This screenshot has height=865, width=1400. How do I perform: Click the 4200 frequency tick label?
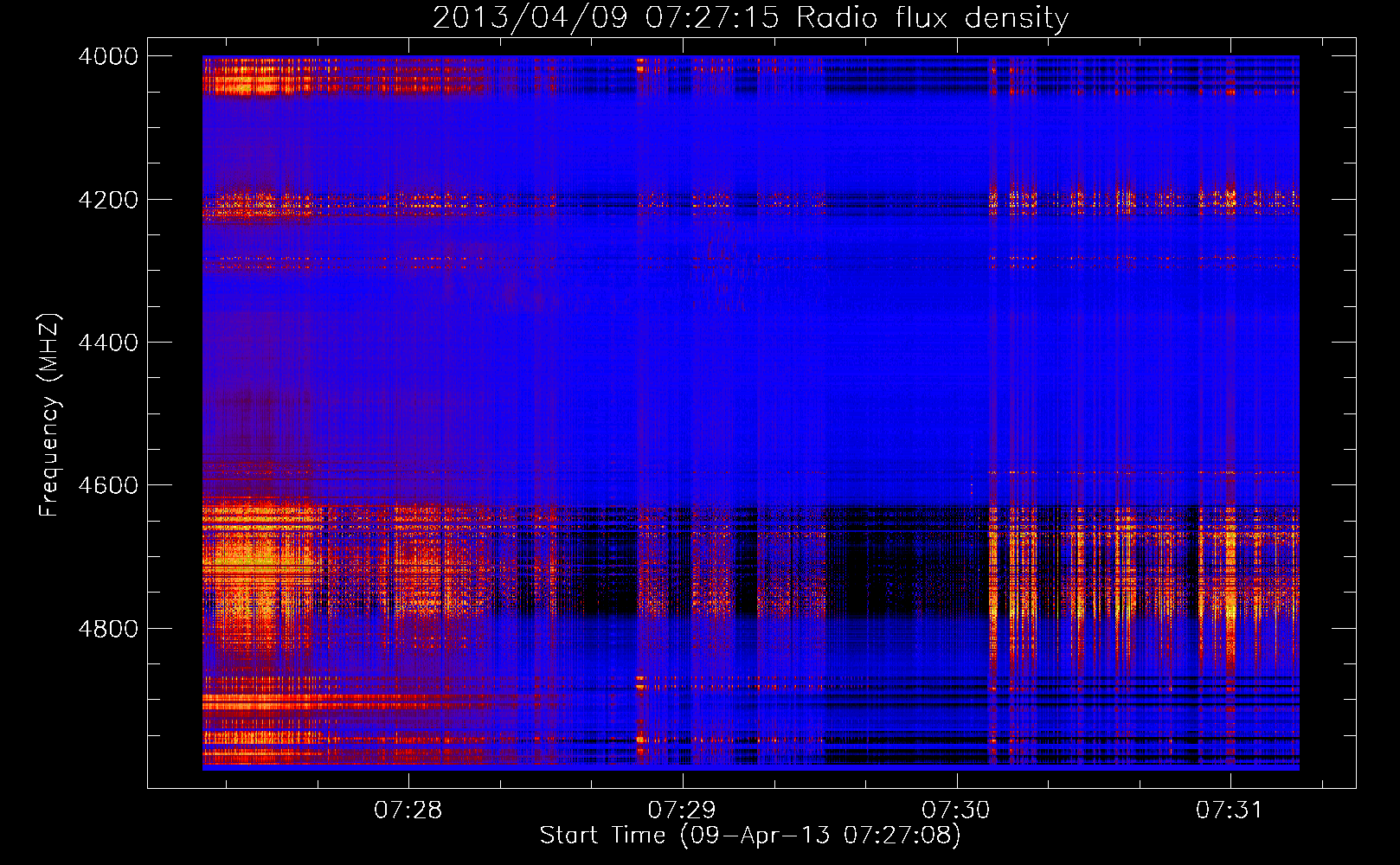click(108, 200)
